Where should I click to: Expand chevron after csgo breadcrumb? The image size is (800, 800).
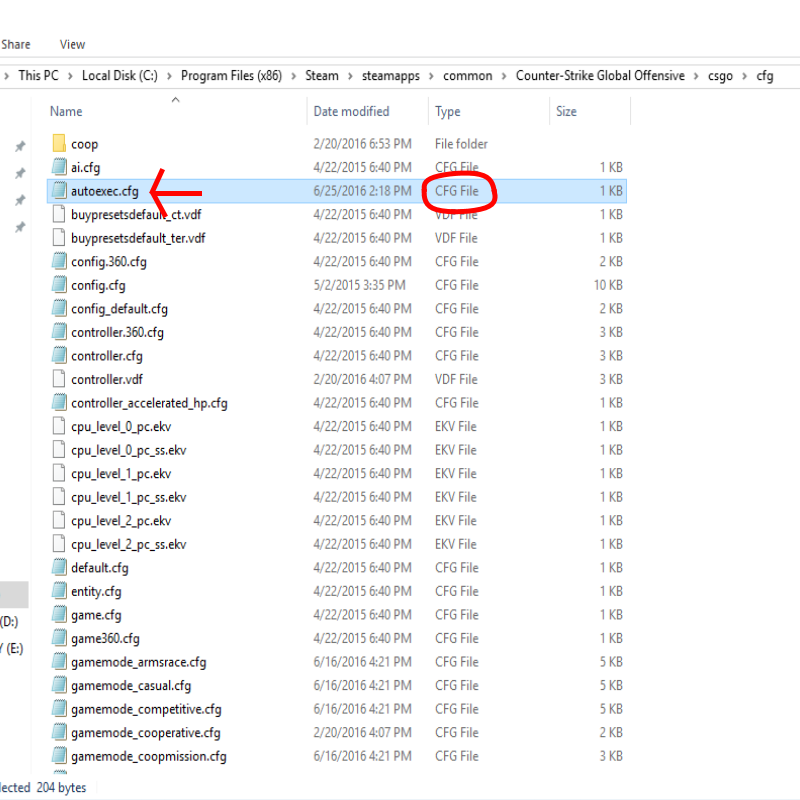[745, 76]
